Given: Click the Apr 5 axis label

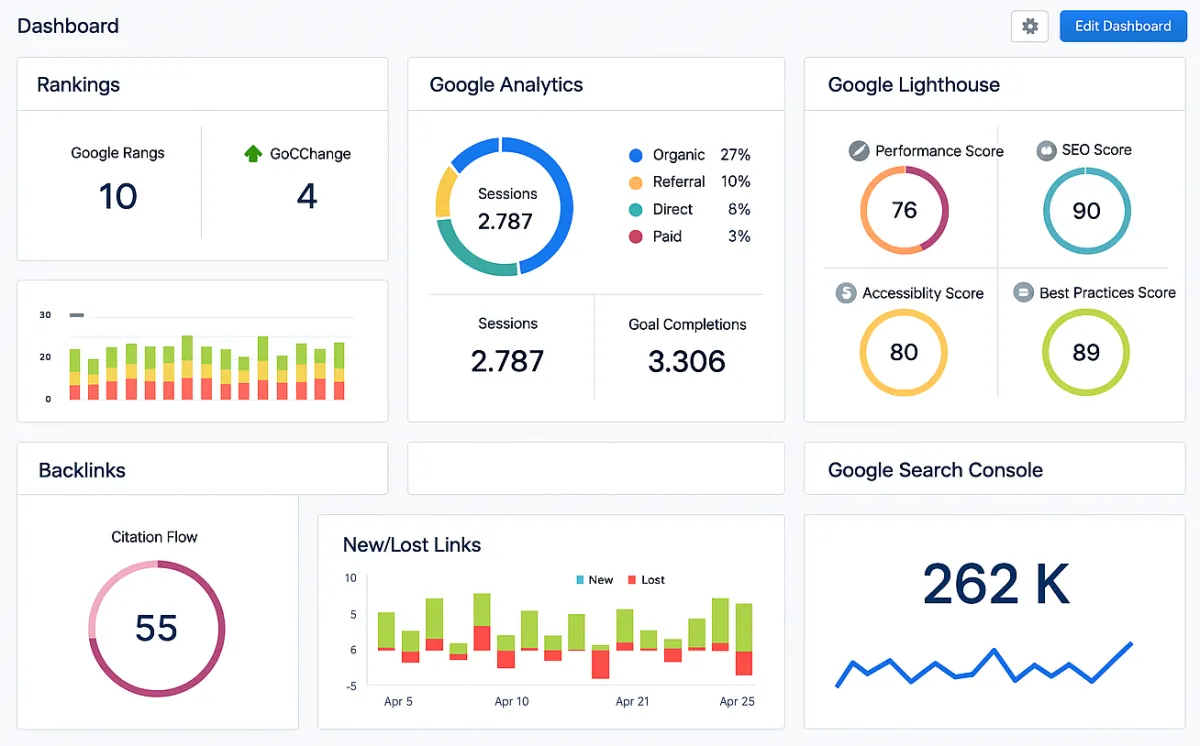Looking at the screenshot, I should (x=398, y=702).
